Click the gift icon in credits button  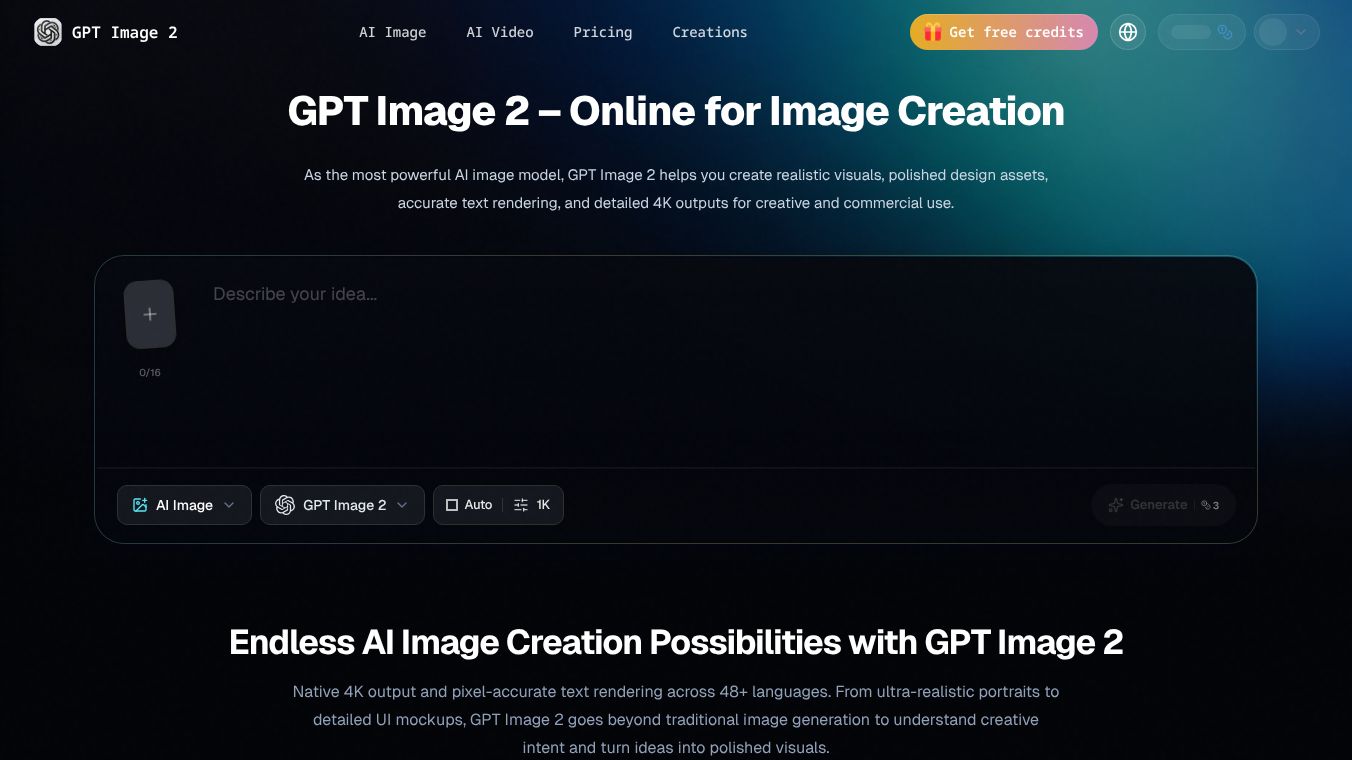click(x=933, y=32)
